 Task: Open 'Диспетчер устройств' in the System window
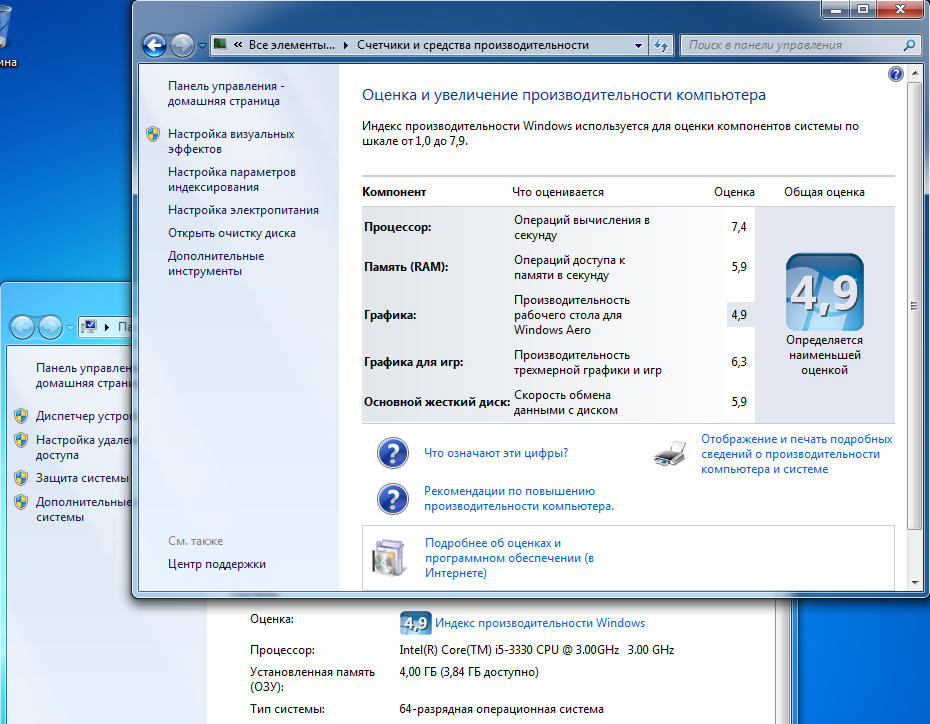click(83, 416)
